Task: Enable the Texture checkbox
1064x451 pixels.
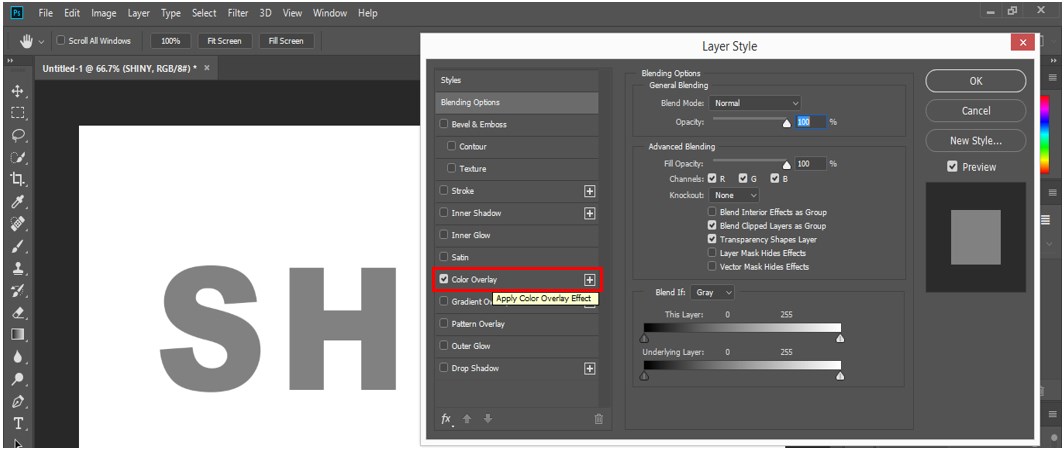Action: pyautogui.click(x=451, y=168)
